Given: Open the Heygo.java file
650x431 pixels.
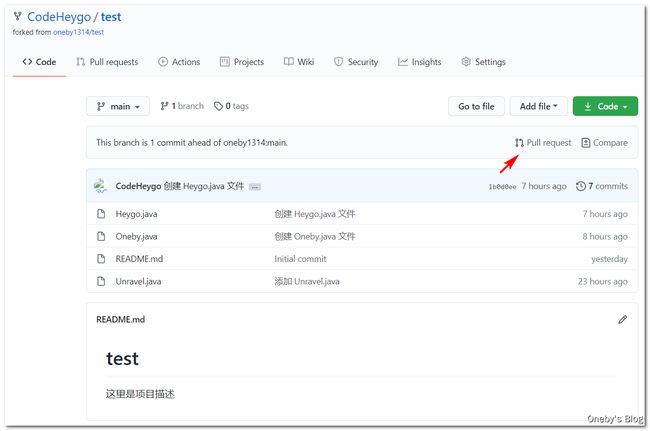Looking at the screenshot, I should [x=136, y=214].
